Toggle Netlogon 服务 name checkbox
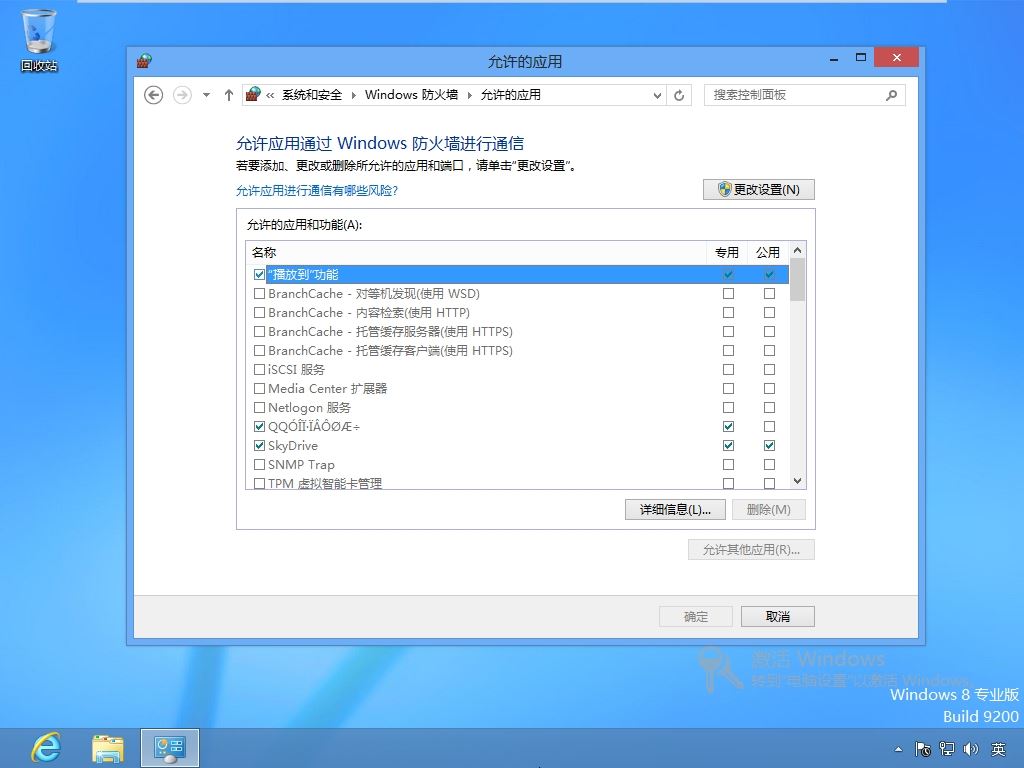The image size is (1024, 768). pyautogui.click(x=259, y=408)
